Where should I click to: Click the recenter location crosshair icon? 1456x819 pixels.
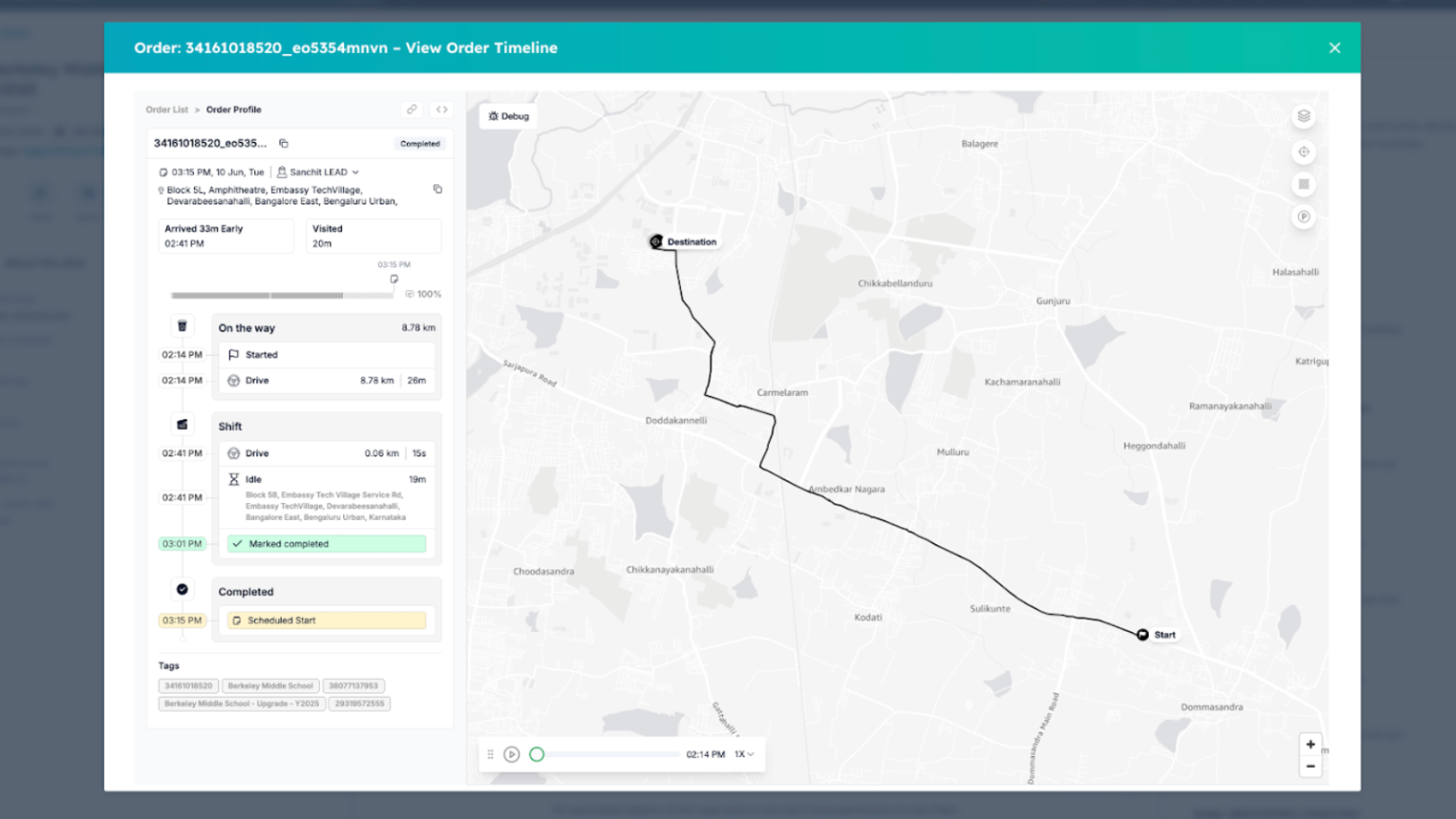coord(1303,152)
